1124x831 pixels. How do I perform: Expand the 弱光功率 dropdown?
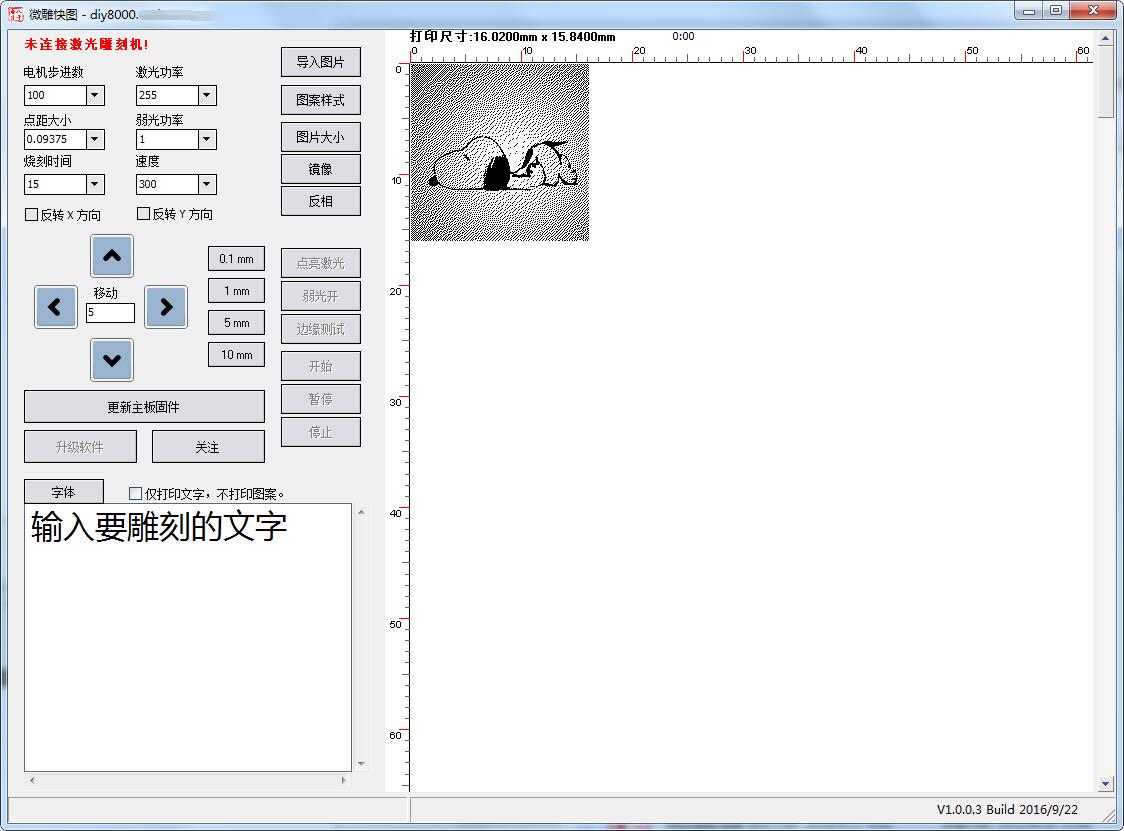click(206, 139)
